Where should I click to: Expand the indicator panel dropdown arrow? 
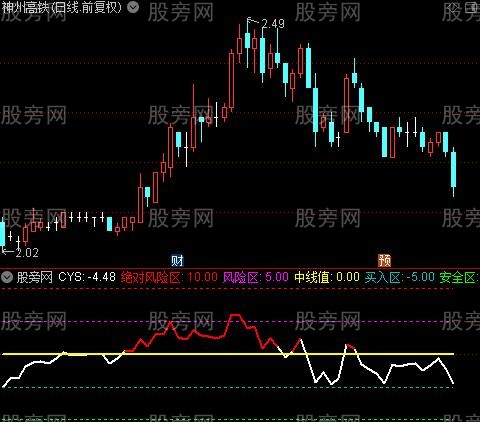click(7, 277)
